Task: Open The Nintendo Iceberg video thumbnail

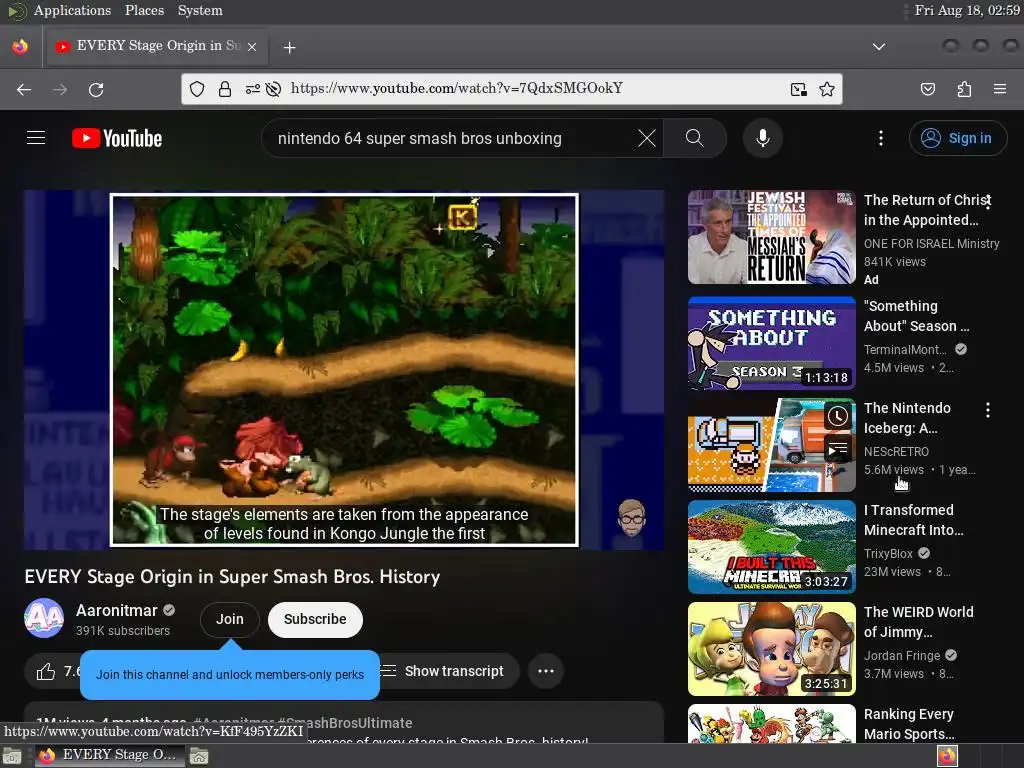Action: (x=772, y=445)
